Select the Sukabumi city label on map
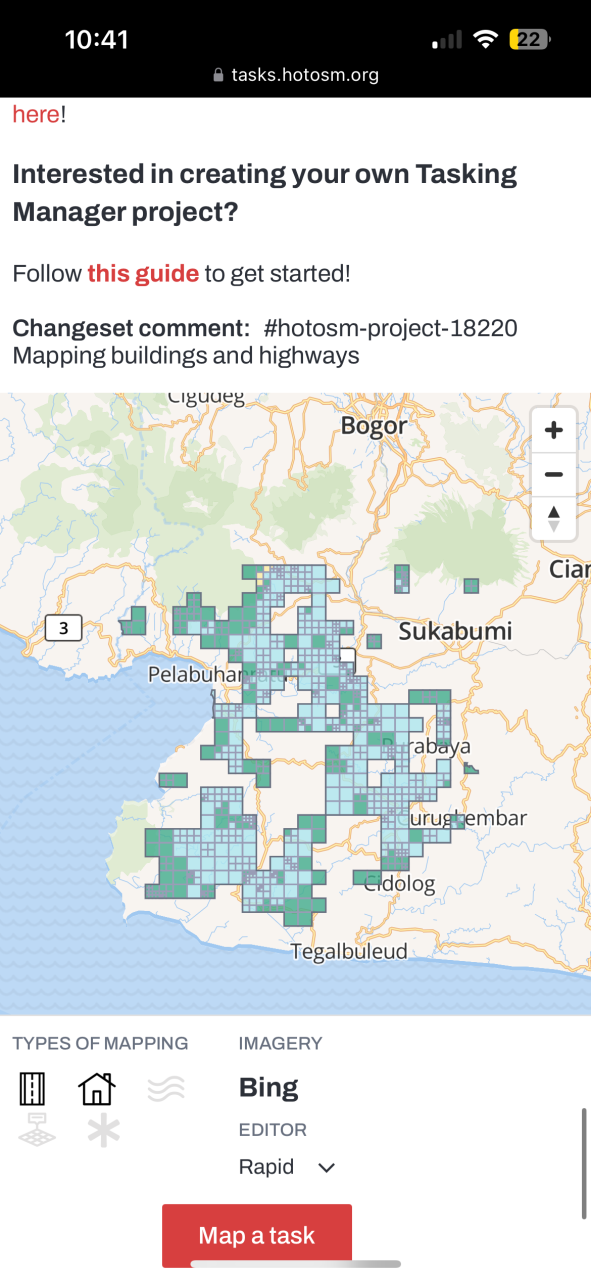The height and width of the screenshot is (1280, 591). click(455, 631)
